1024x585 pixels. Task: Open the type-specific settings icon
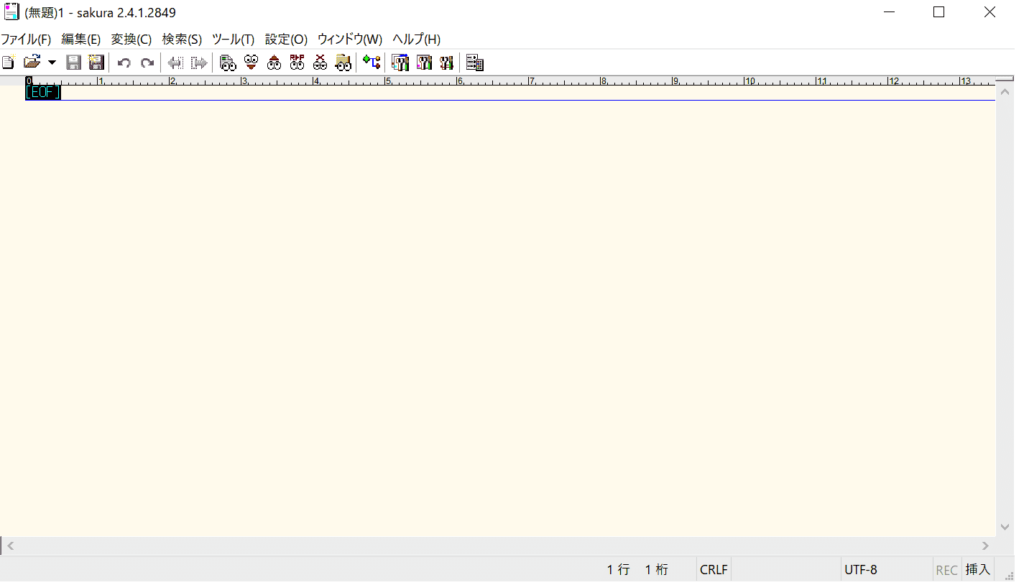424,63
